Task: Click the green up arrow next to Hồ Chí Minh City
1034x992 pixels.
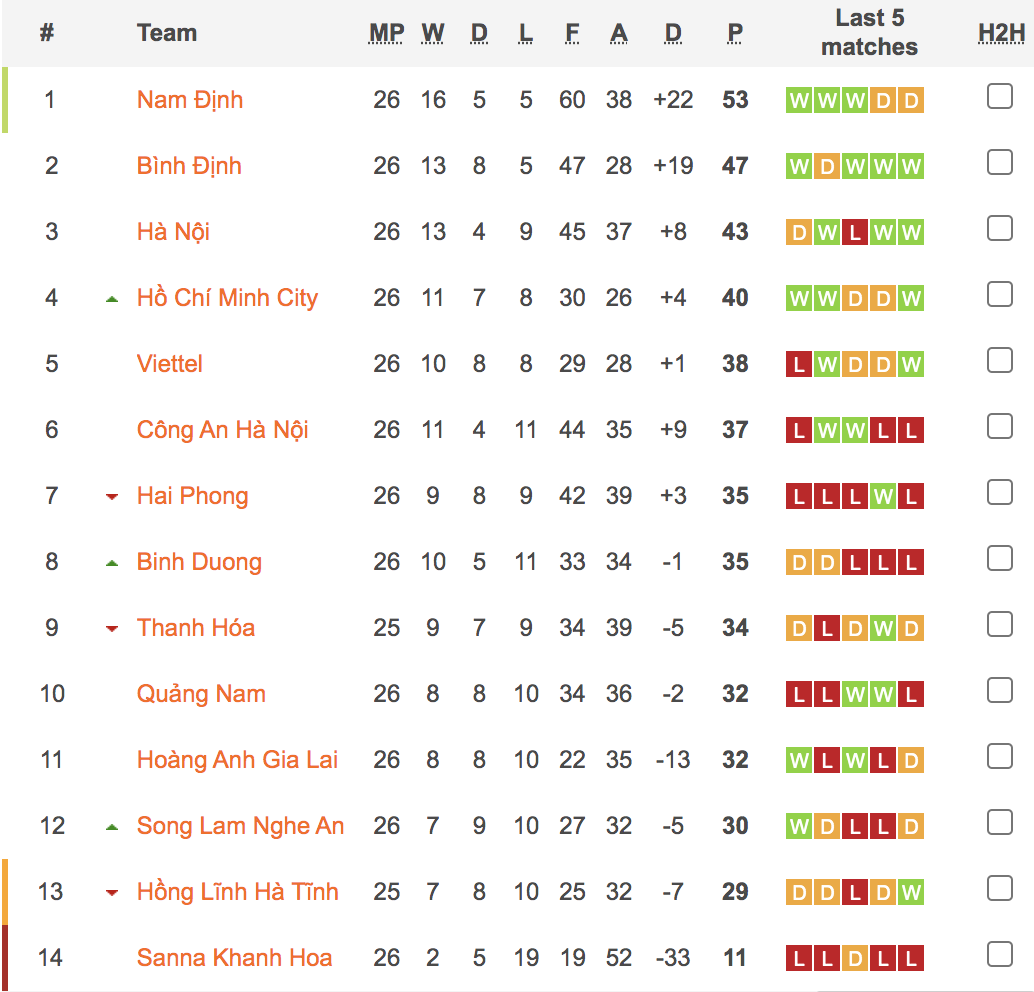Action: [110, 296]
